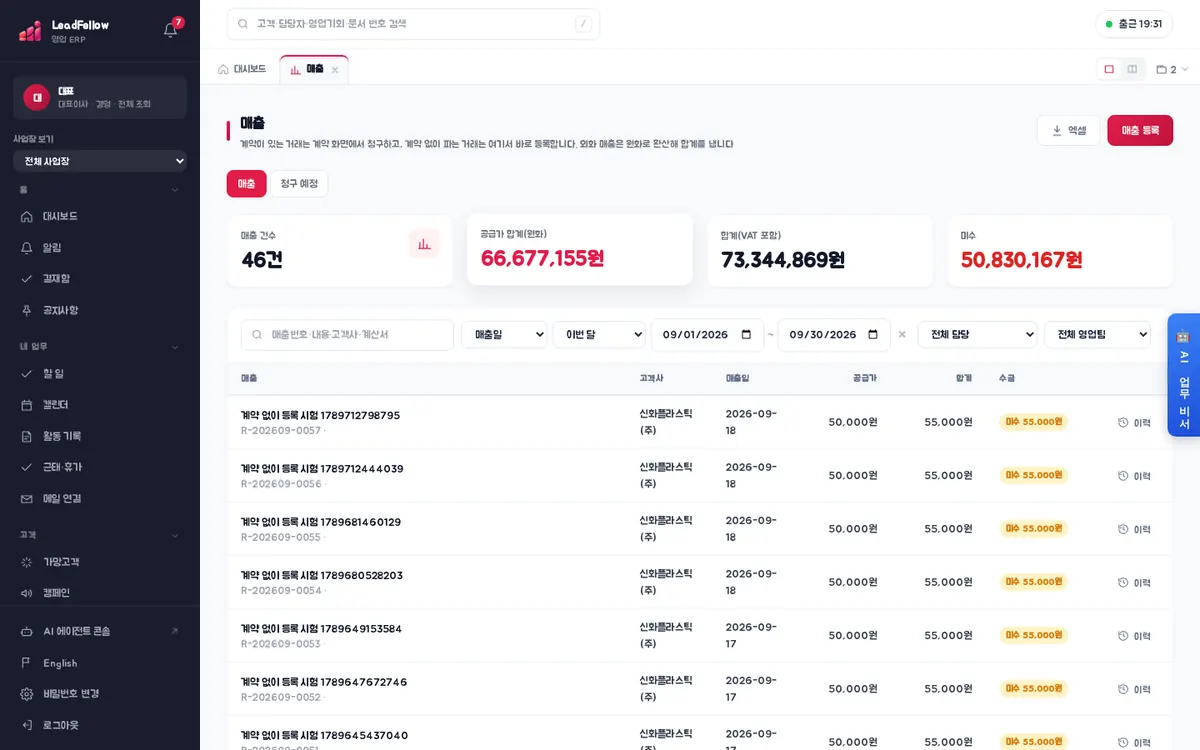This screenshot has width=1200, height=750.
Task: Click the 알림 bell icon in sidebar
Action: (27, 247)
